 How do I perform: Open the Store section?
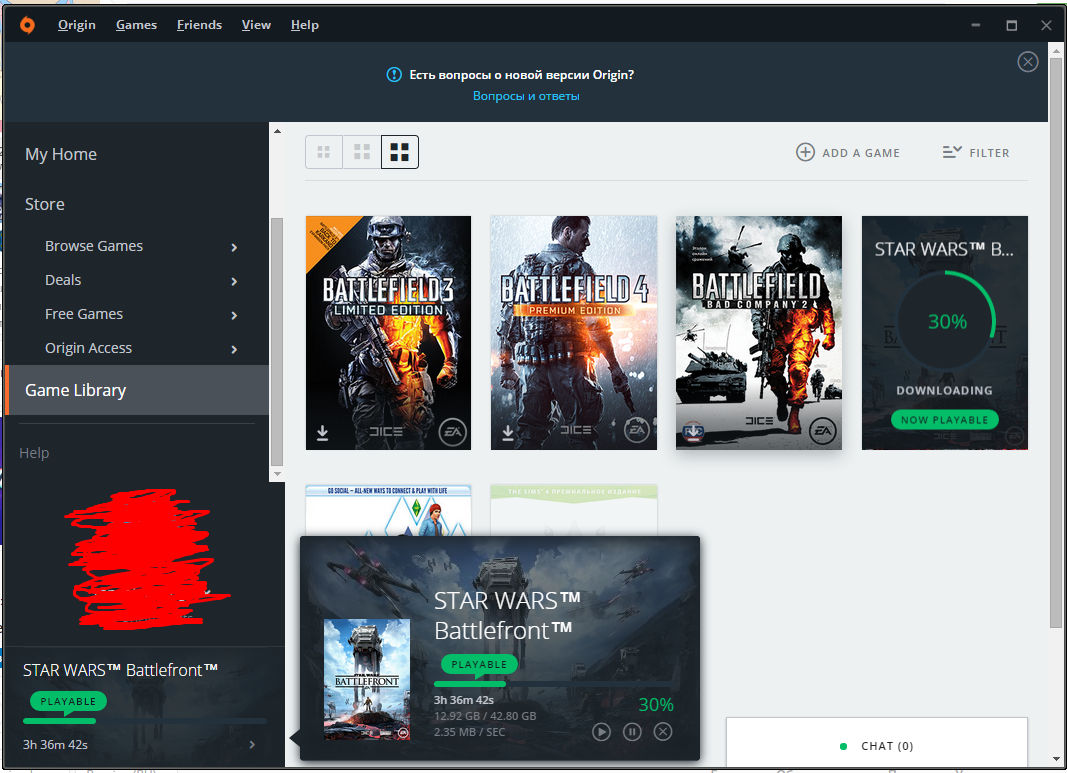(x=45, y=204)
